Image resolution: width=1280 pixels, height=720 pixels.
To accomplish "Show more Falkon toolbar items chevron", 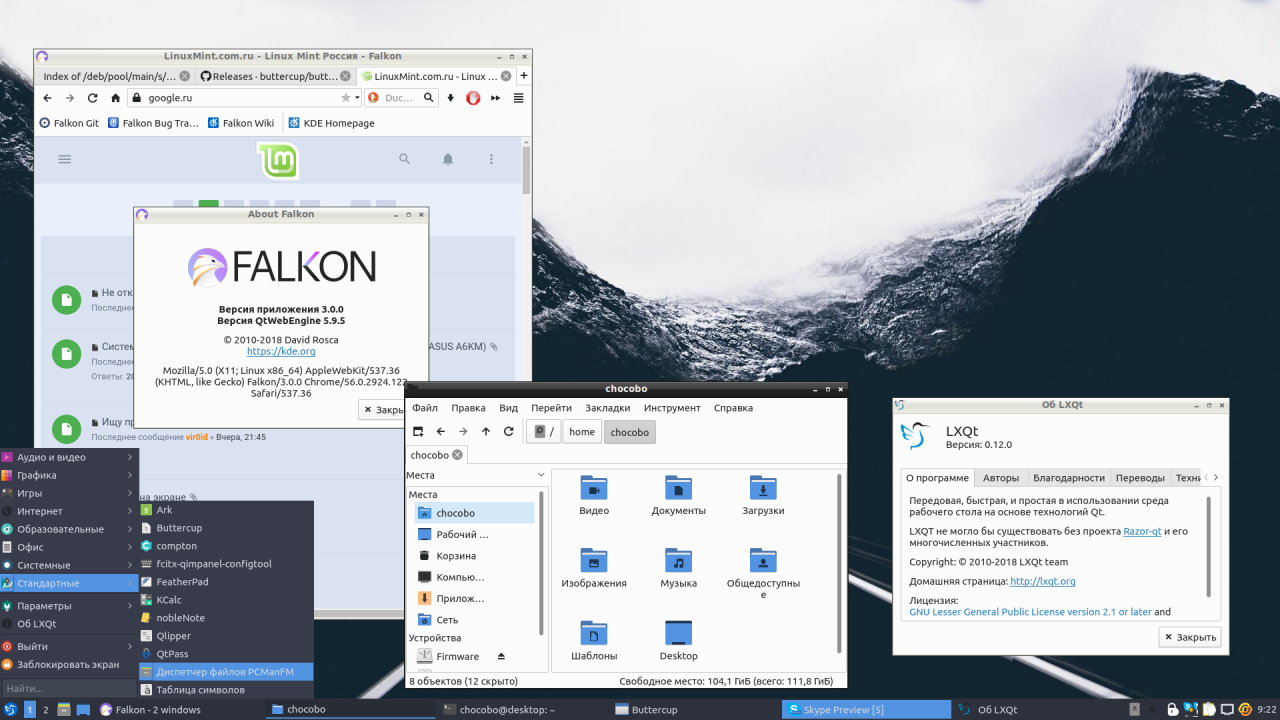I will [496, 98].
